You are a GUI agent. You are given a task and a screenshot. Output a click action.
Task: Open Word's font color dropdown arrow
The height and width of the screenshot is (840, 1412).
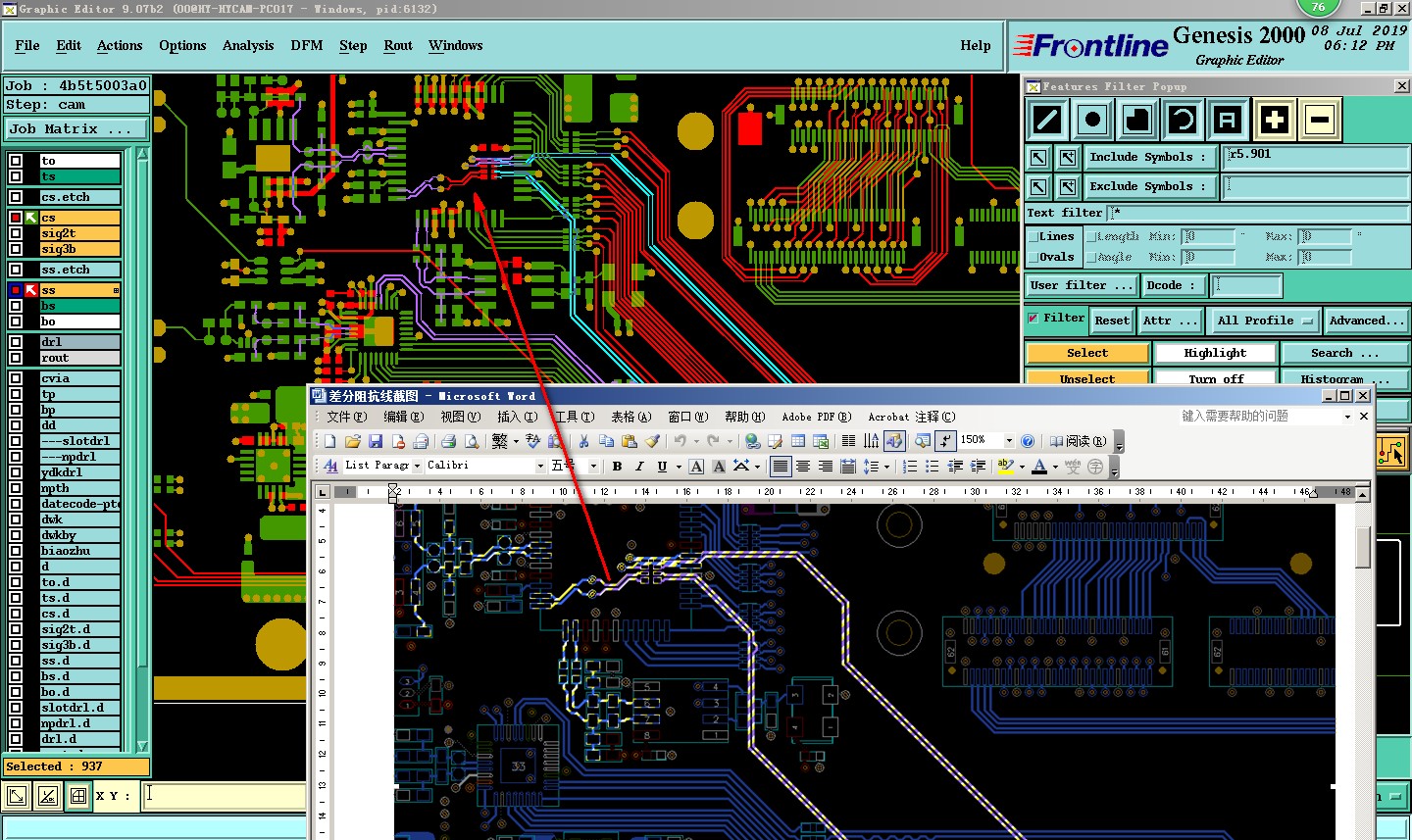(1055, 467)
